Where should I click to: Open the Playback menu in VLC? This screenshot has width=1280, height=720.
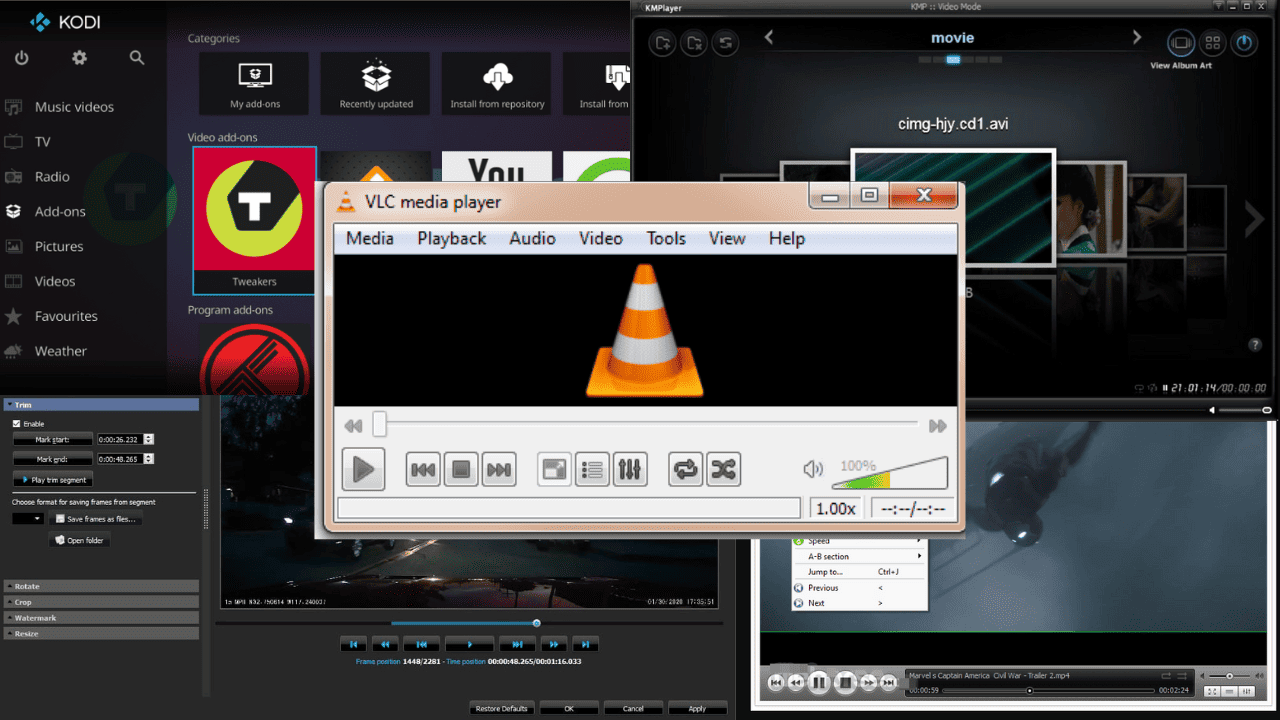point(452,238)
